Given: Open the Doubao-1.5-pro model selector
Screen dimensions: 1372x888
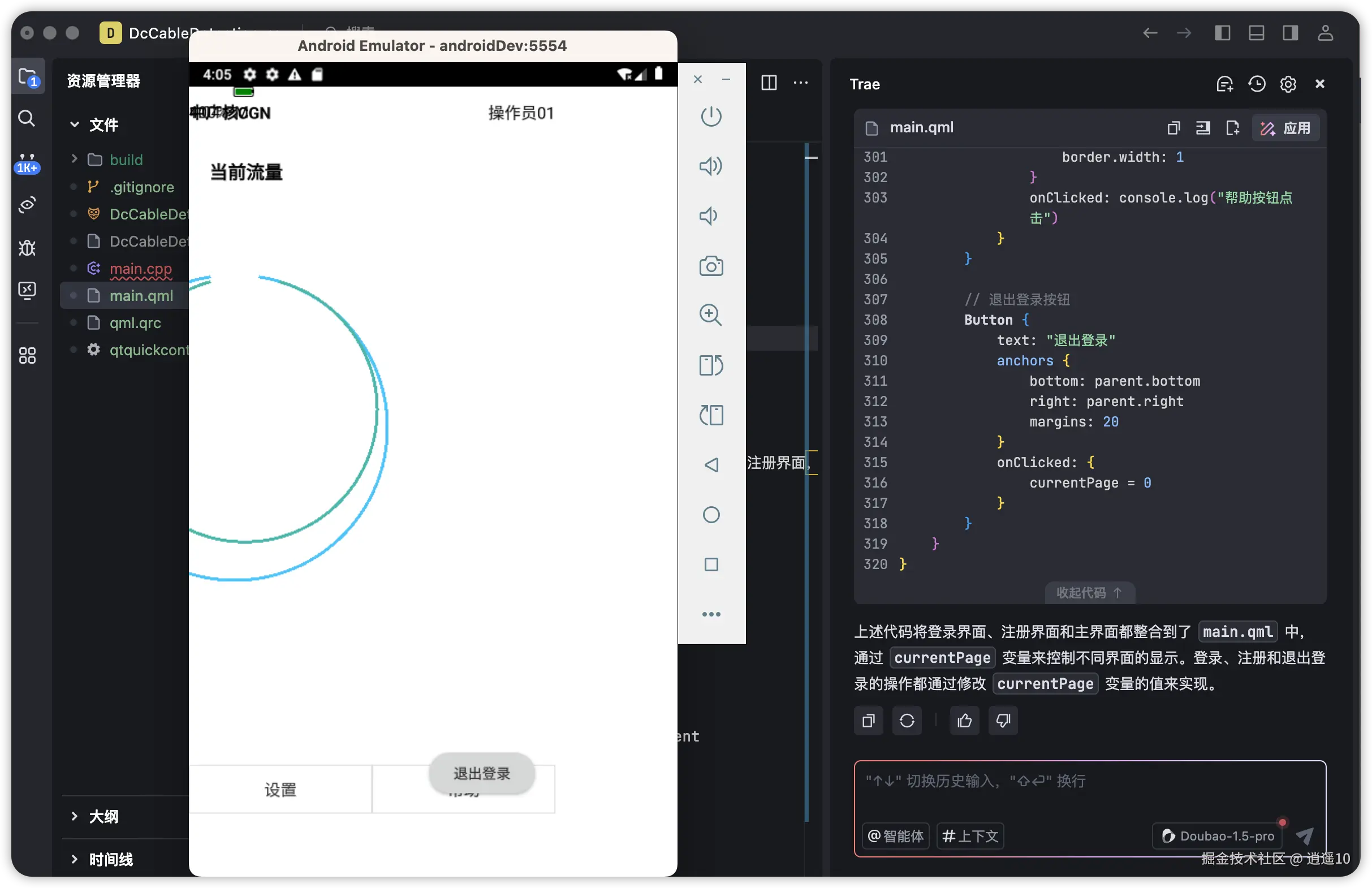Looking at the screenshot, I should click(x=1216, y=835).
